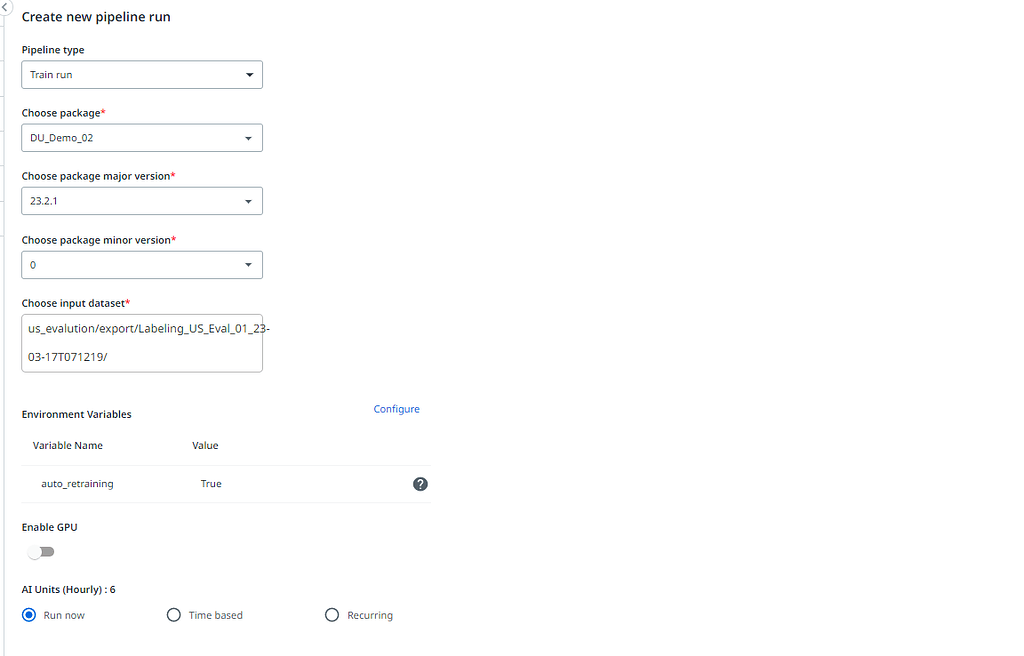Open the package major version dropdown 23.2.1

[x=142, y=202]
